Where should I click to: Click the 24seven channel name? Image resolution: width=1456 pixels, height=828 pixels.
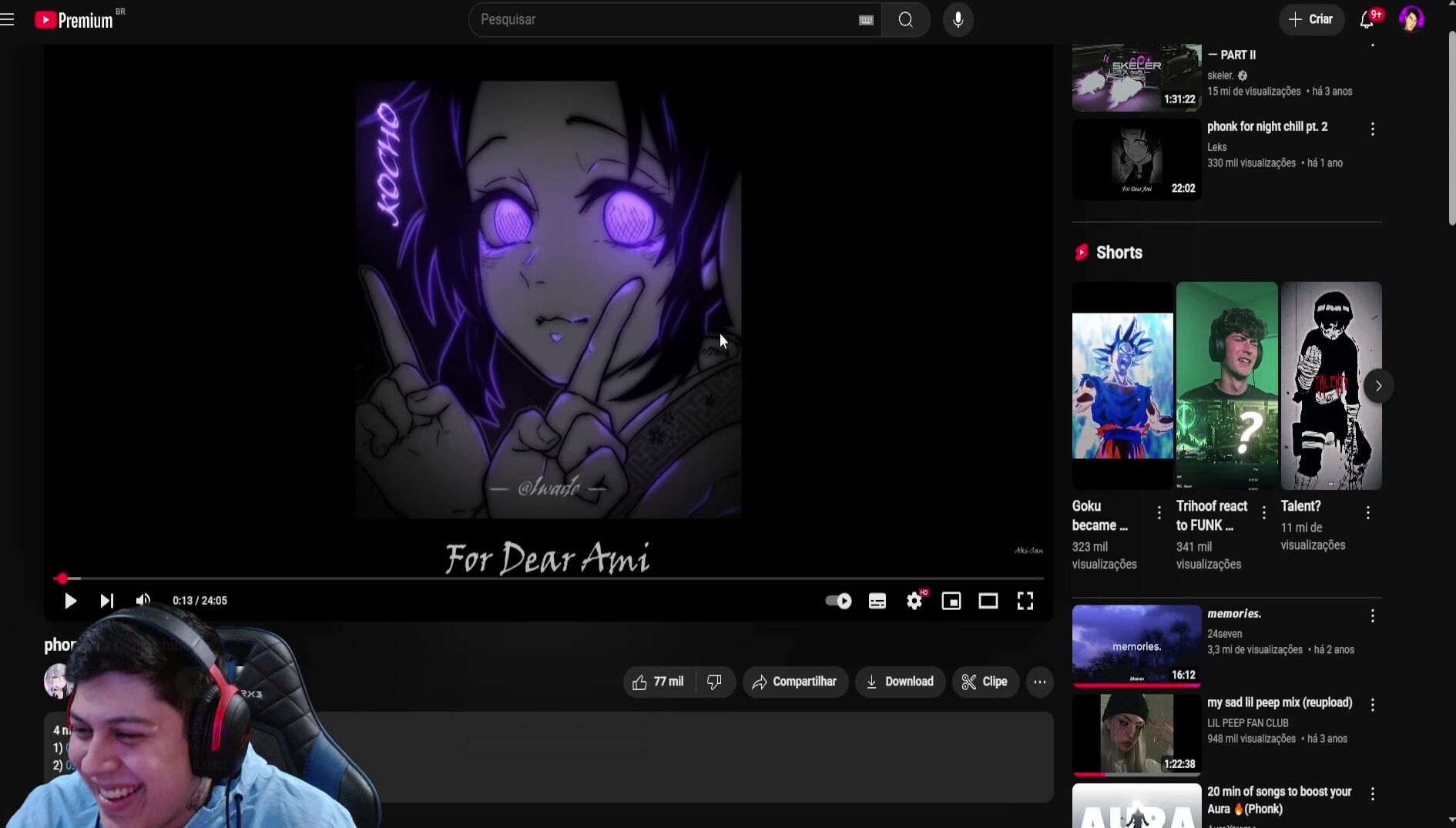coord(1225,634)
